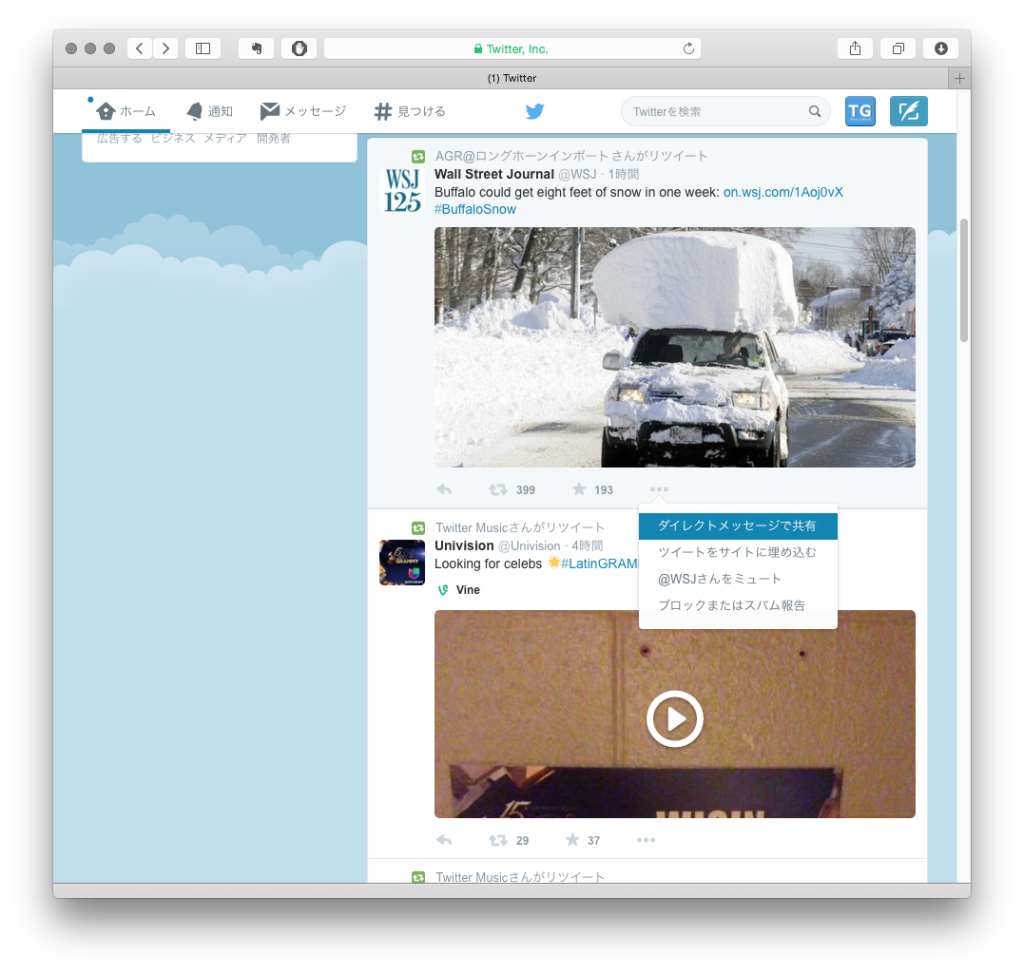Select @WSJさんをミュート menu item
This screenshot has width=1024, height=974.
point(738,579)
